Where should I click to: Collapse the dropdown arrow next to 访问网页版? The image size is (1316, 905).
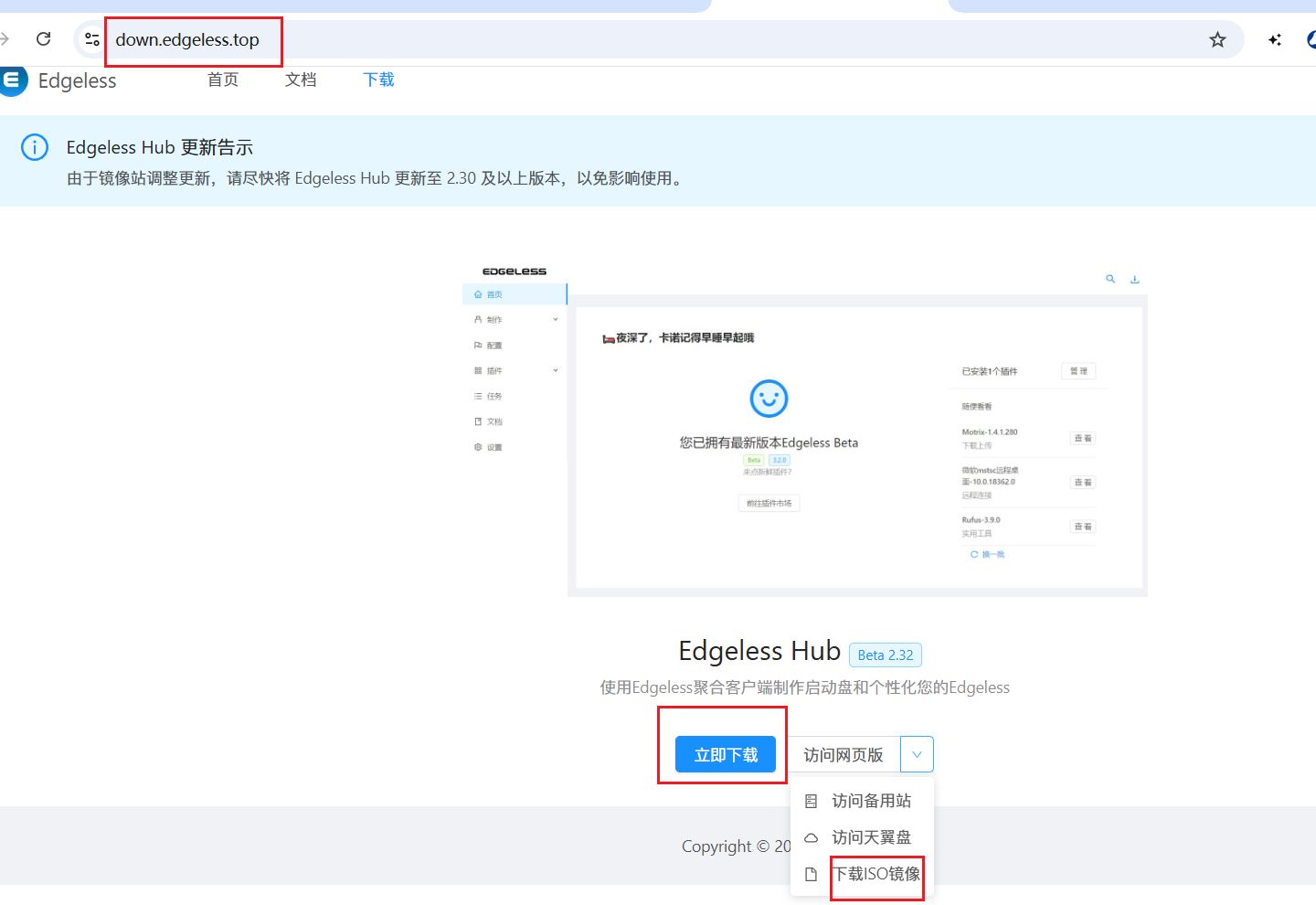click(x=917, y=754)
